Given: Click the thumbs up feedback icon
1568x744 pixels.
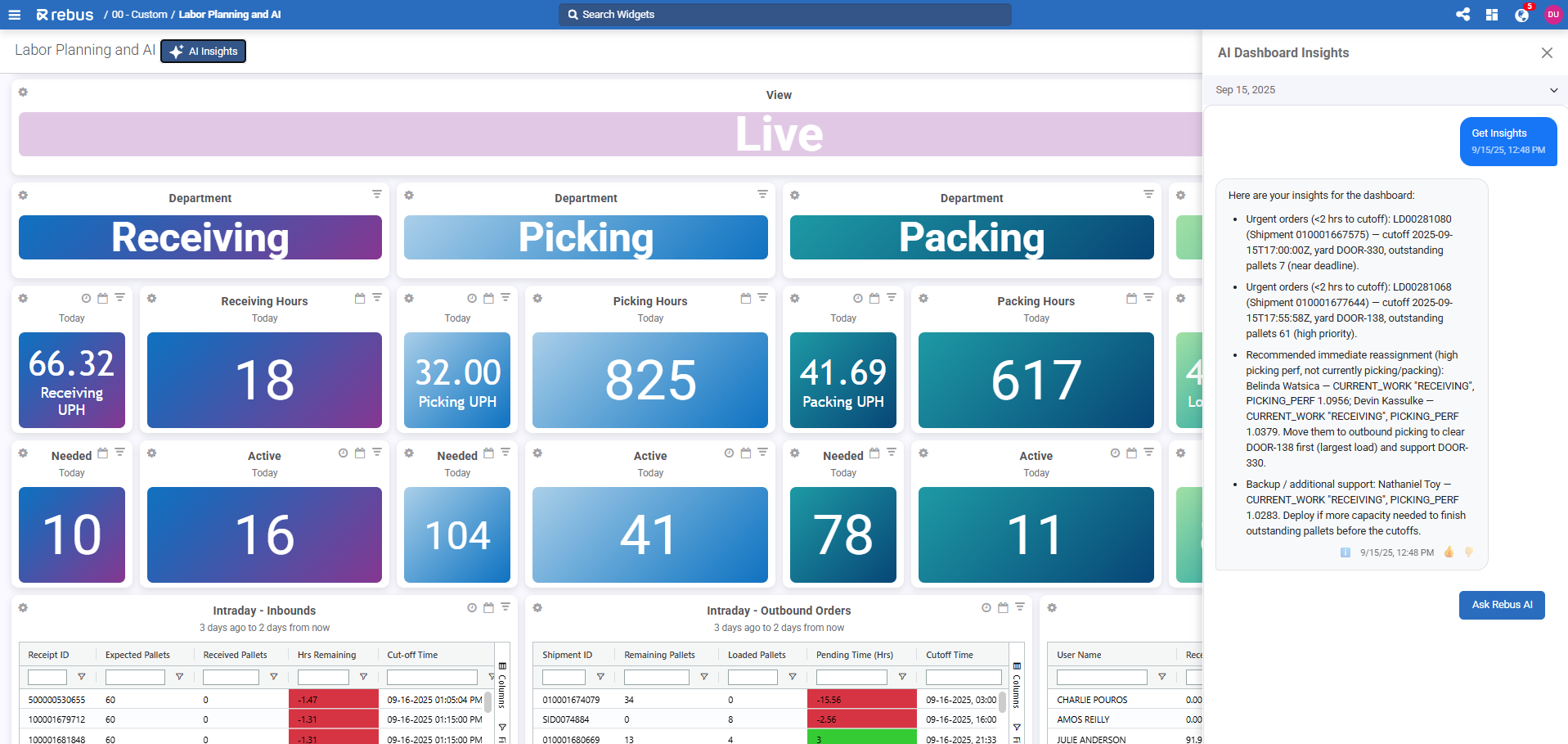Looking at the screenshot, I should [1449, 552].
